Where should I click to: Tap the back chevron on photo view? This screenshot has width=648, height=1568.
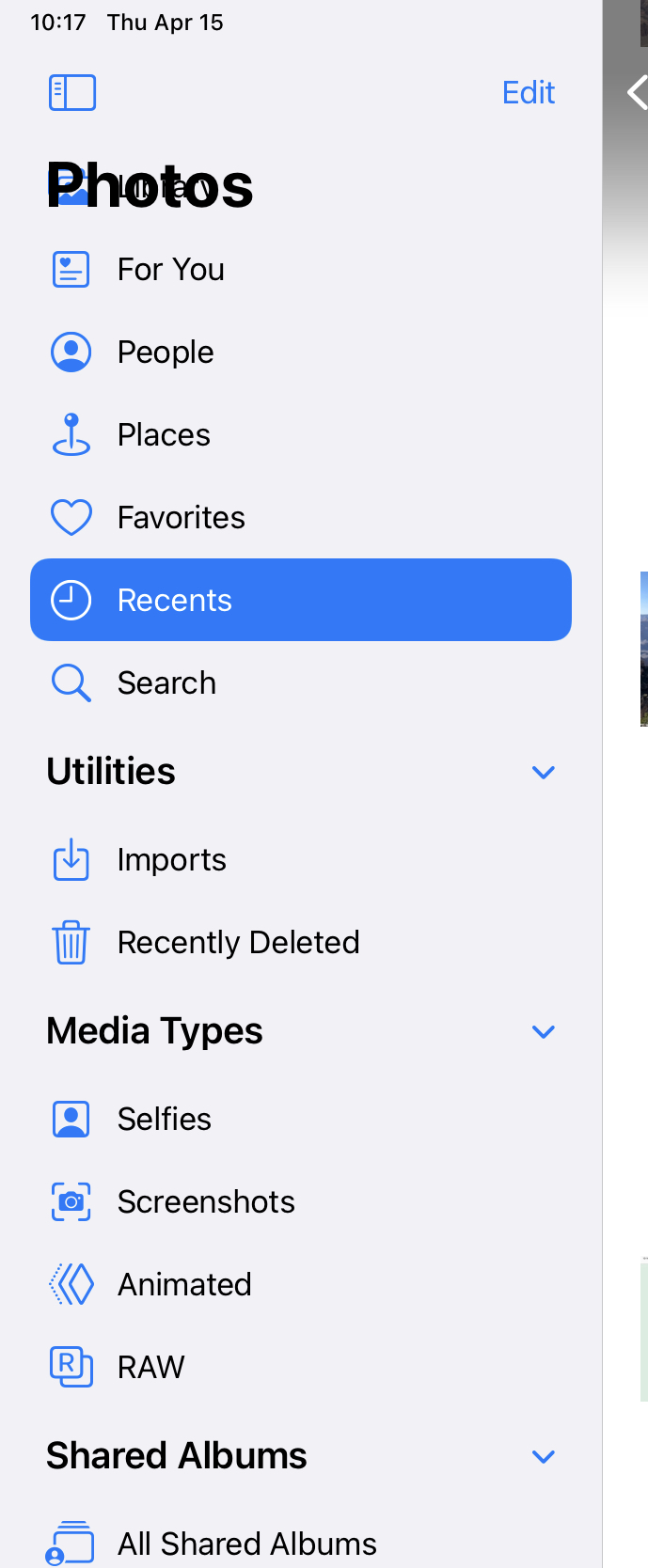click(x=637, y=93)
